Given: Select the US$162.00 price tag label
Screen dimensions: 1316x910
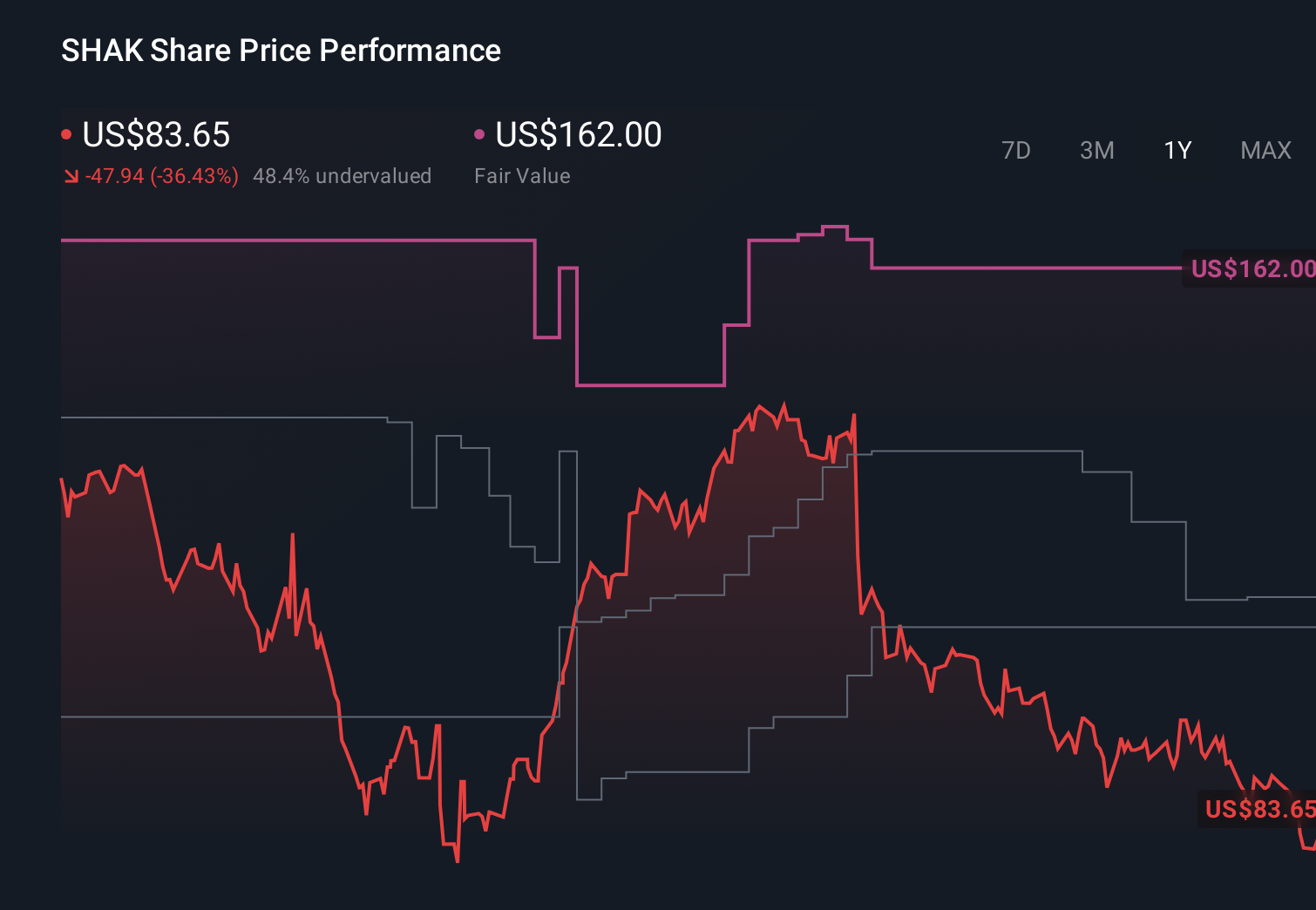Looking at the screenshot, I should click(x=1252, y=269).
